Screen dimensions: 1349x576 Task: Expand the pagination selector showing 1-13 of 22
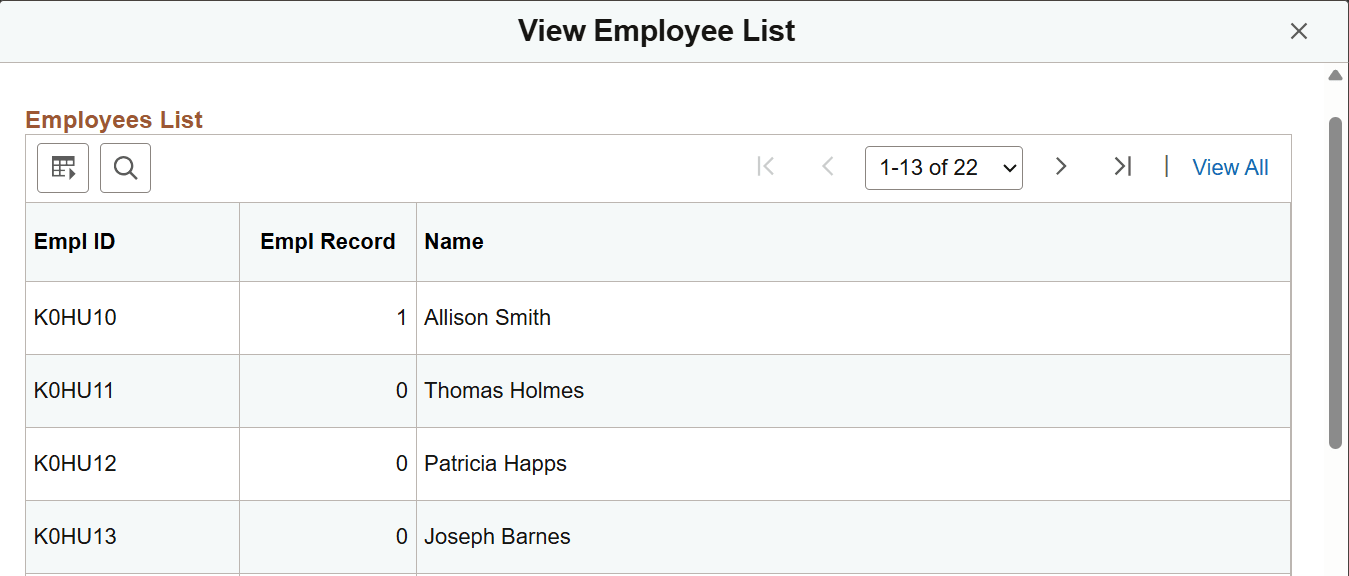coord(943,167)
